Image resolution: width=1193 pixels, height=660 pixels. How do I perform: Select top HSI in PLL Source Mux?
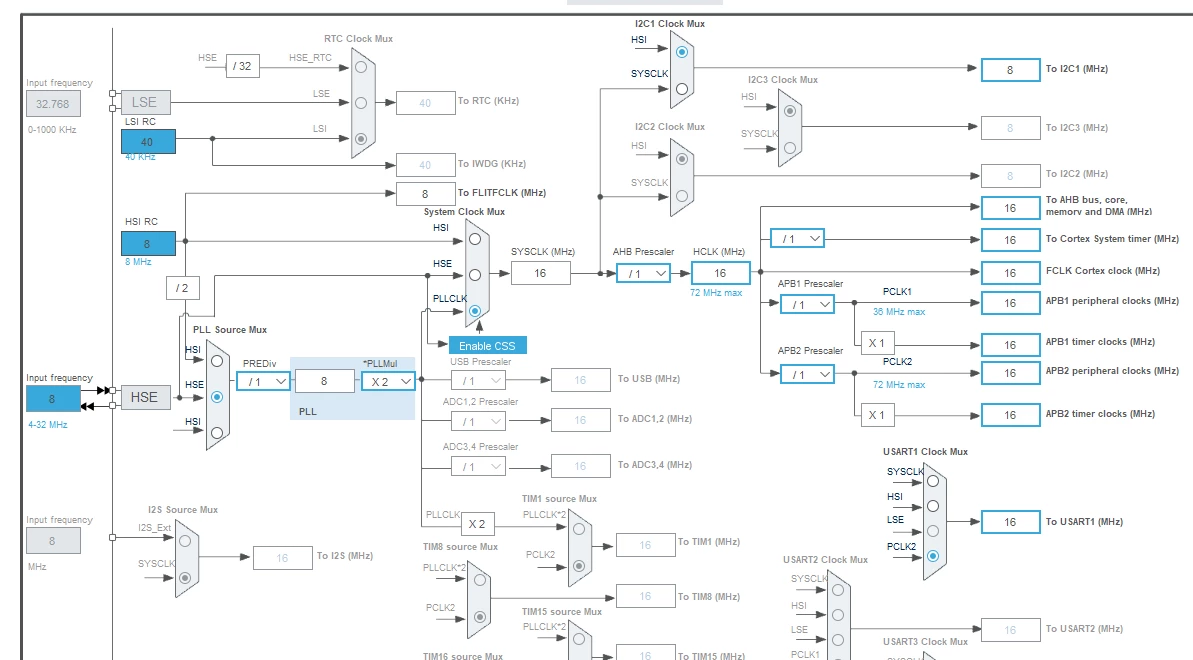point(217,361)
